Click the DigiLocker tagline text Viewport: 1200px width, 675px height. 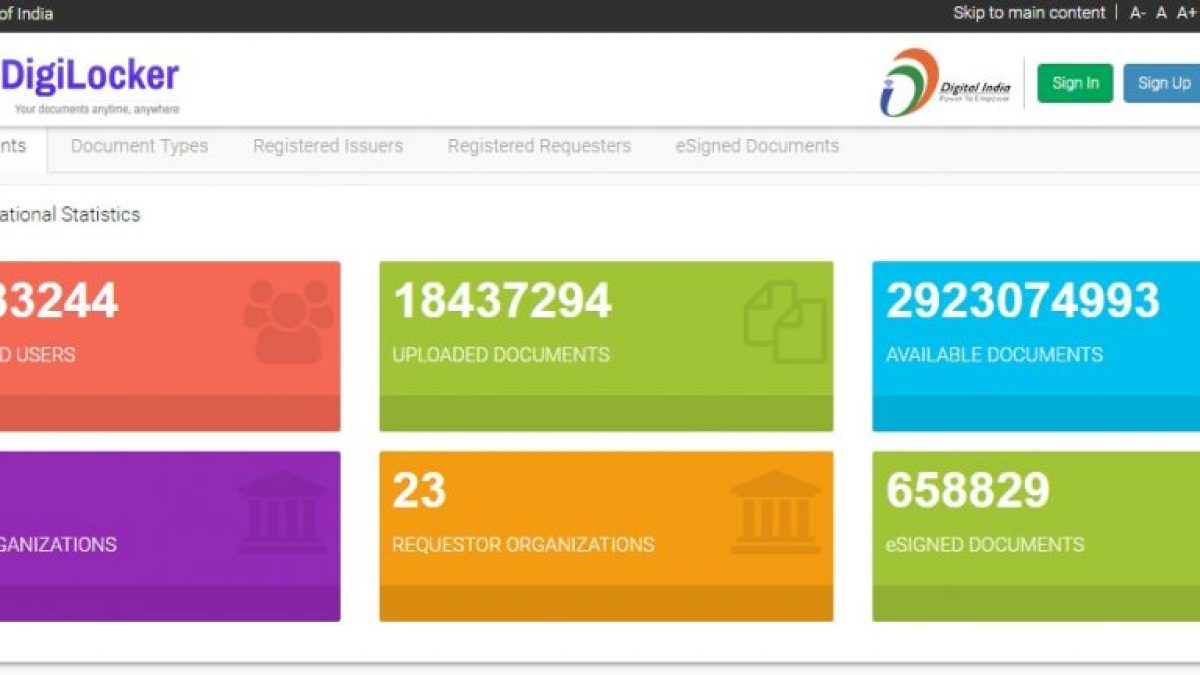97,109
